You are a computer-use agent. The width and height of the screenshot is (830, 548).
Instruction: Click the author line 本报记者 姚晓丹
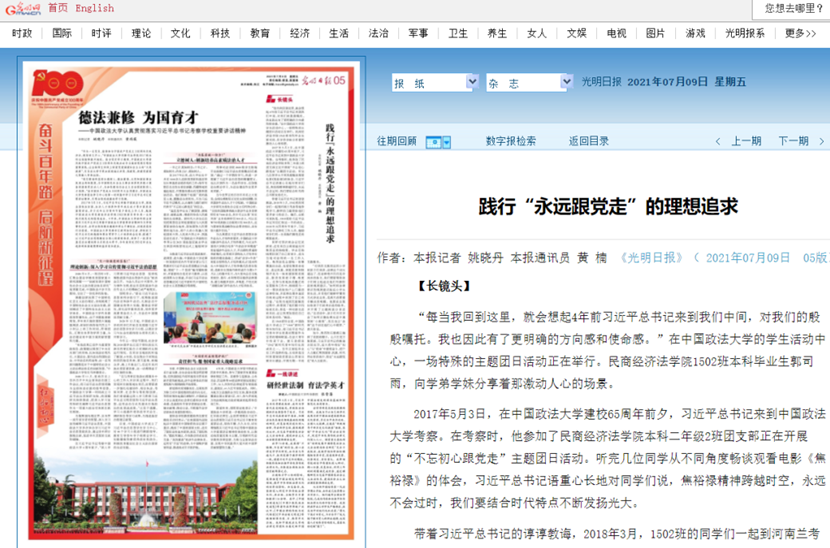[x=458, y=258]
